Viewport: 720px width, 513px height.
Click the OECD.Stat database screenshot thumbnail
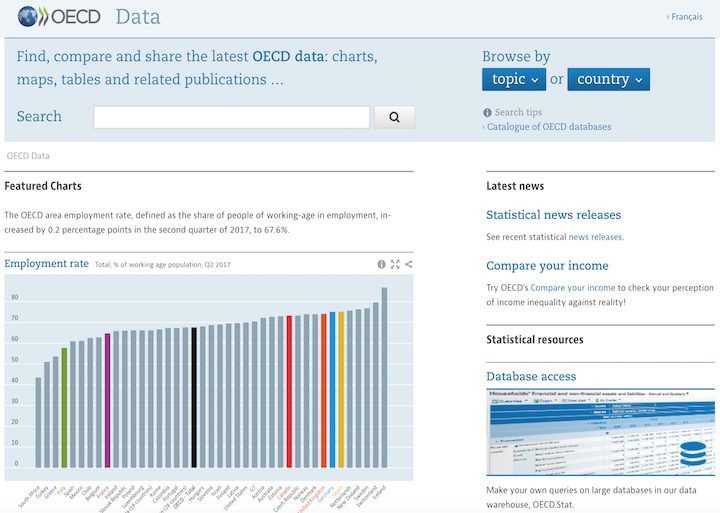pyautogui.click(x=600, y=433)
